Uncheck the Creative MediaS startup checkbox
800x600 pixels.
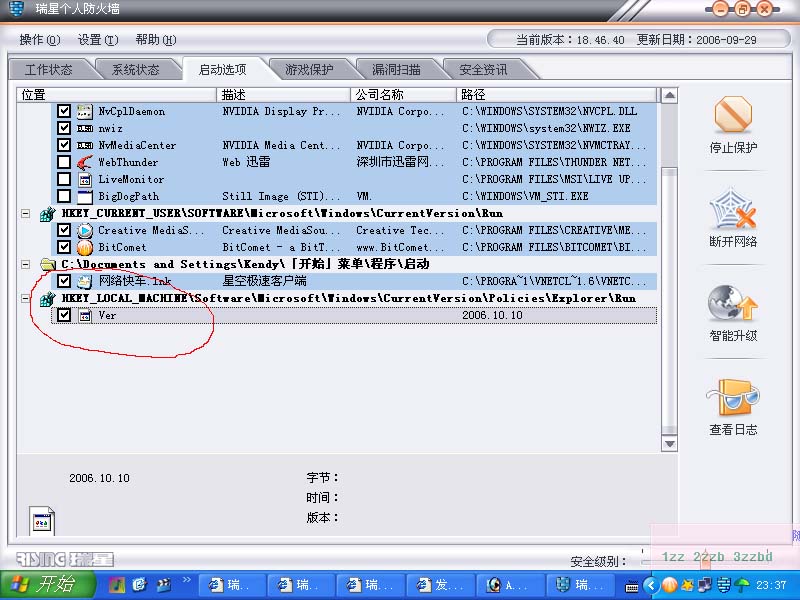click(64, 231)
